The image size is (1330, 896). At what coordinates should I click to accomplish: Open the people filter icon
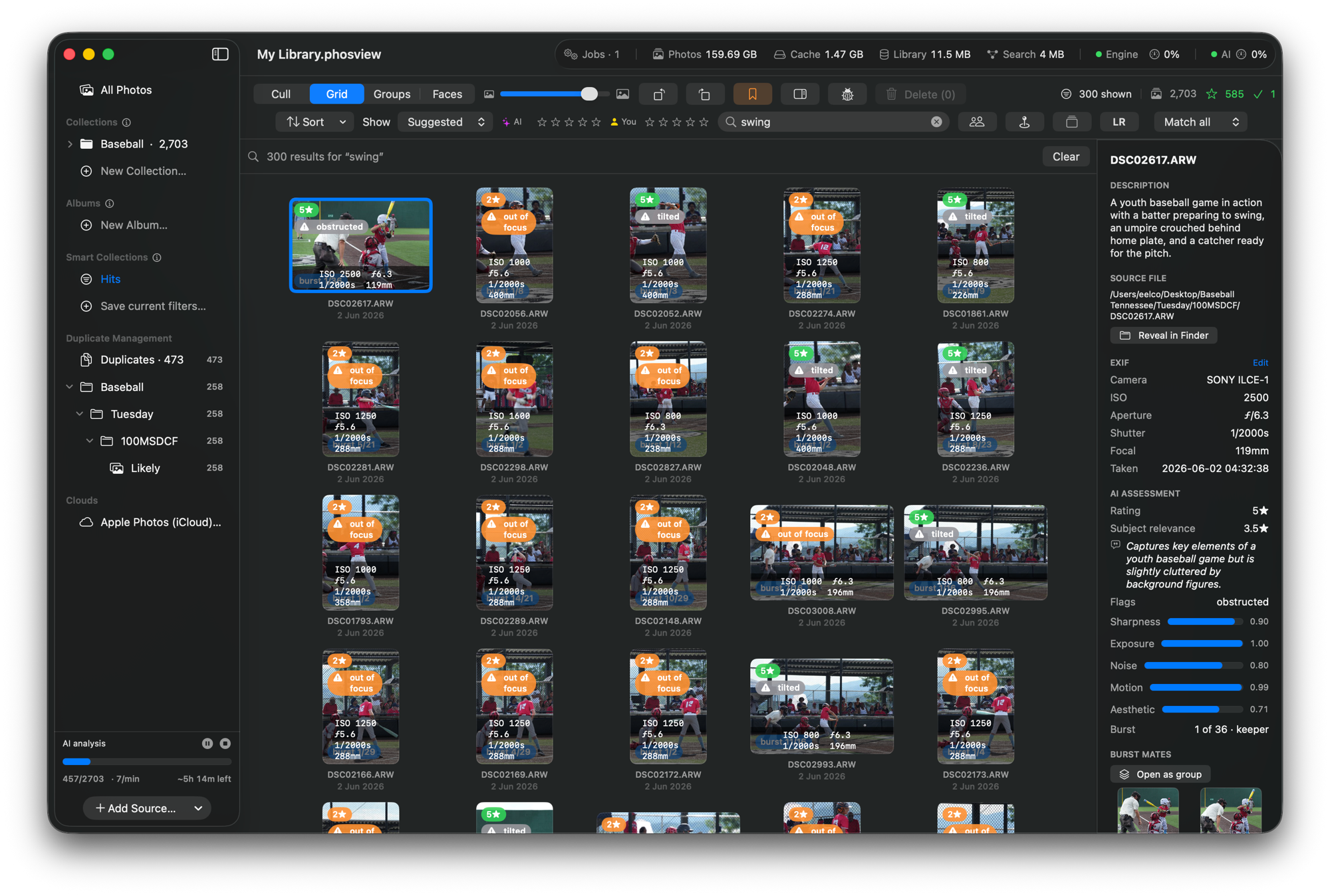(x=977, y=122)
